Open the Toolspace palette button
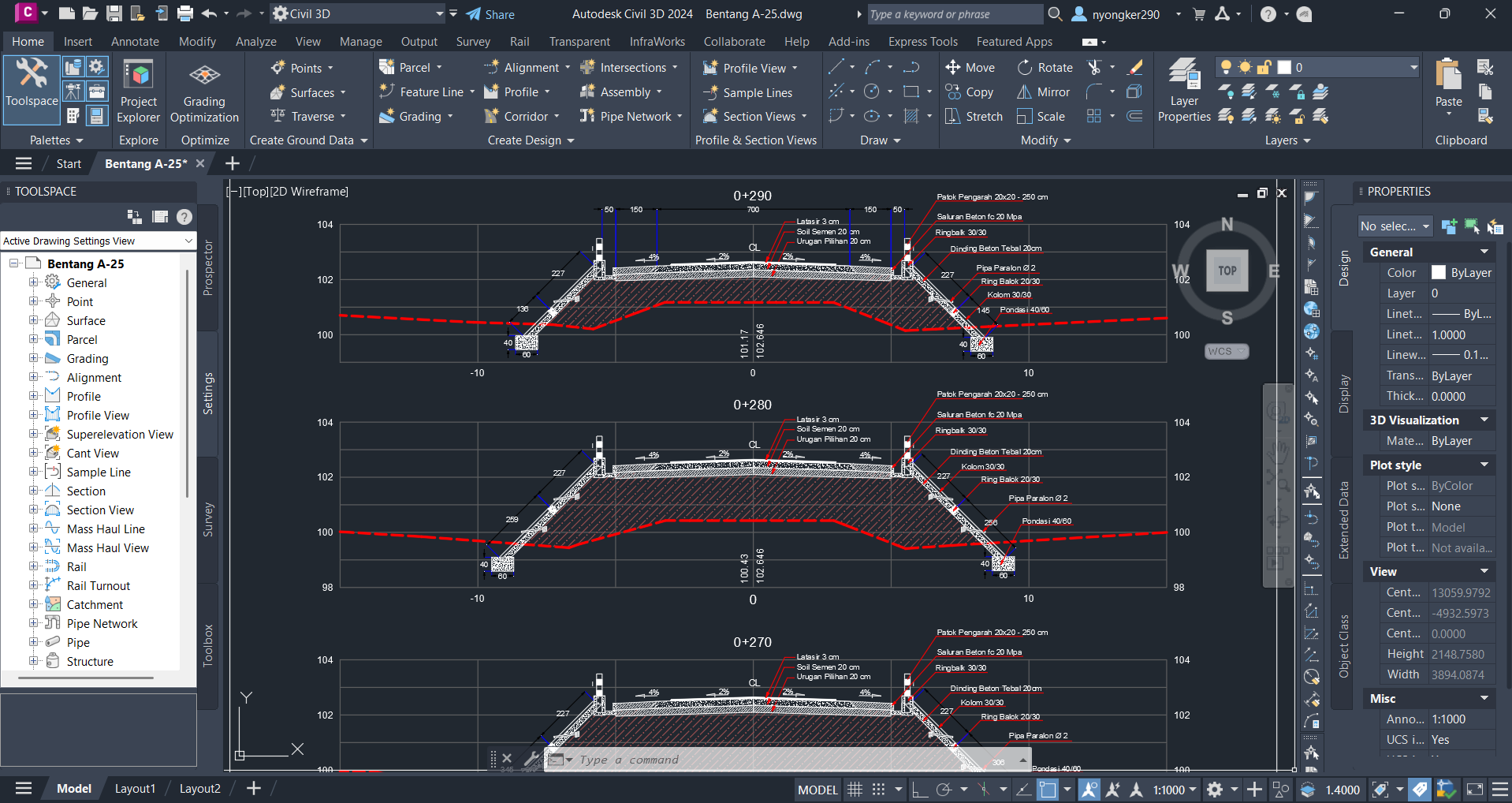This screenshot has height=803, width=1512. [x=32, y=83]
